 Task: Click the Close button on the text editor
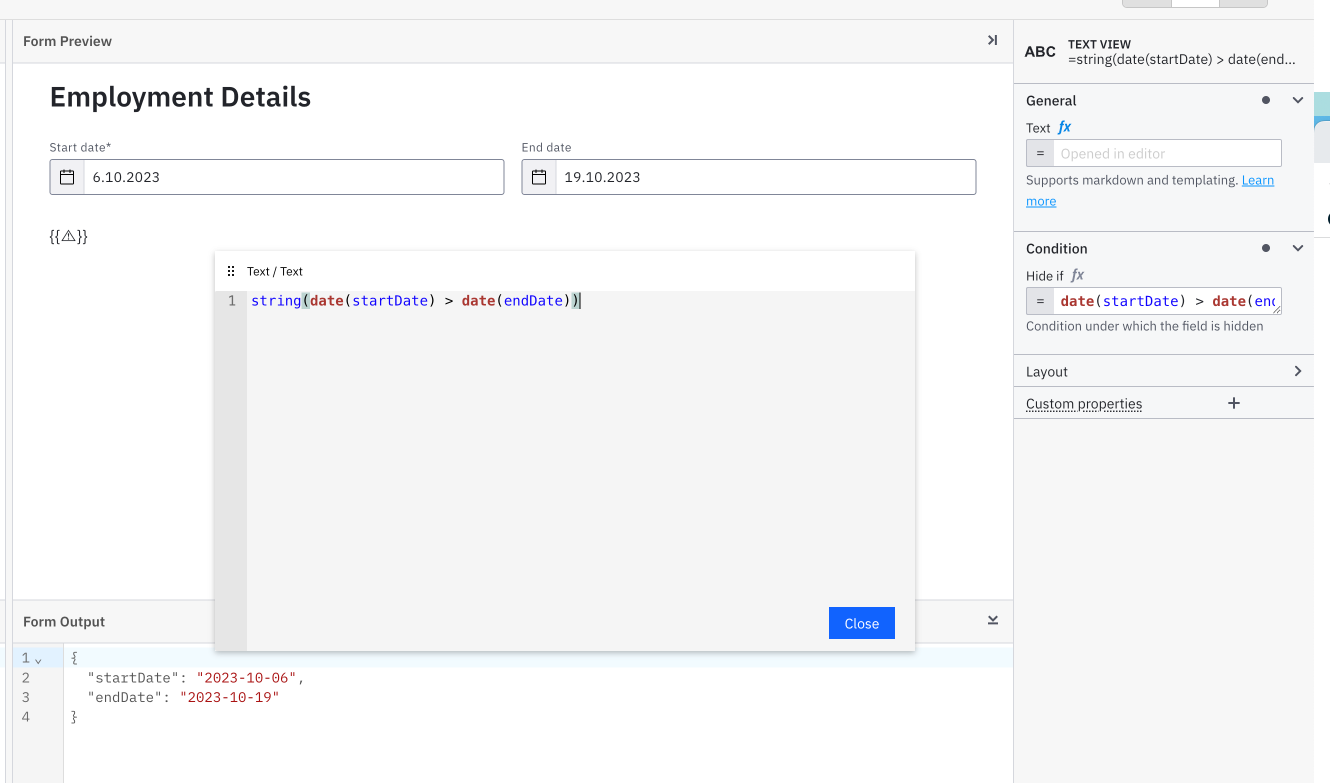(x=861, y=623)
